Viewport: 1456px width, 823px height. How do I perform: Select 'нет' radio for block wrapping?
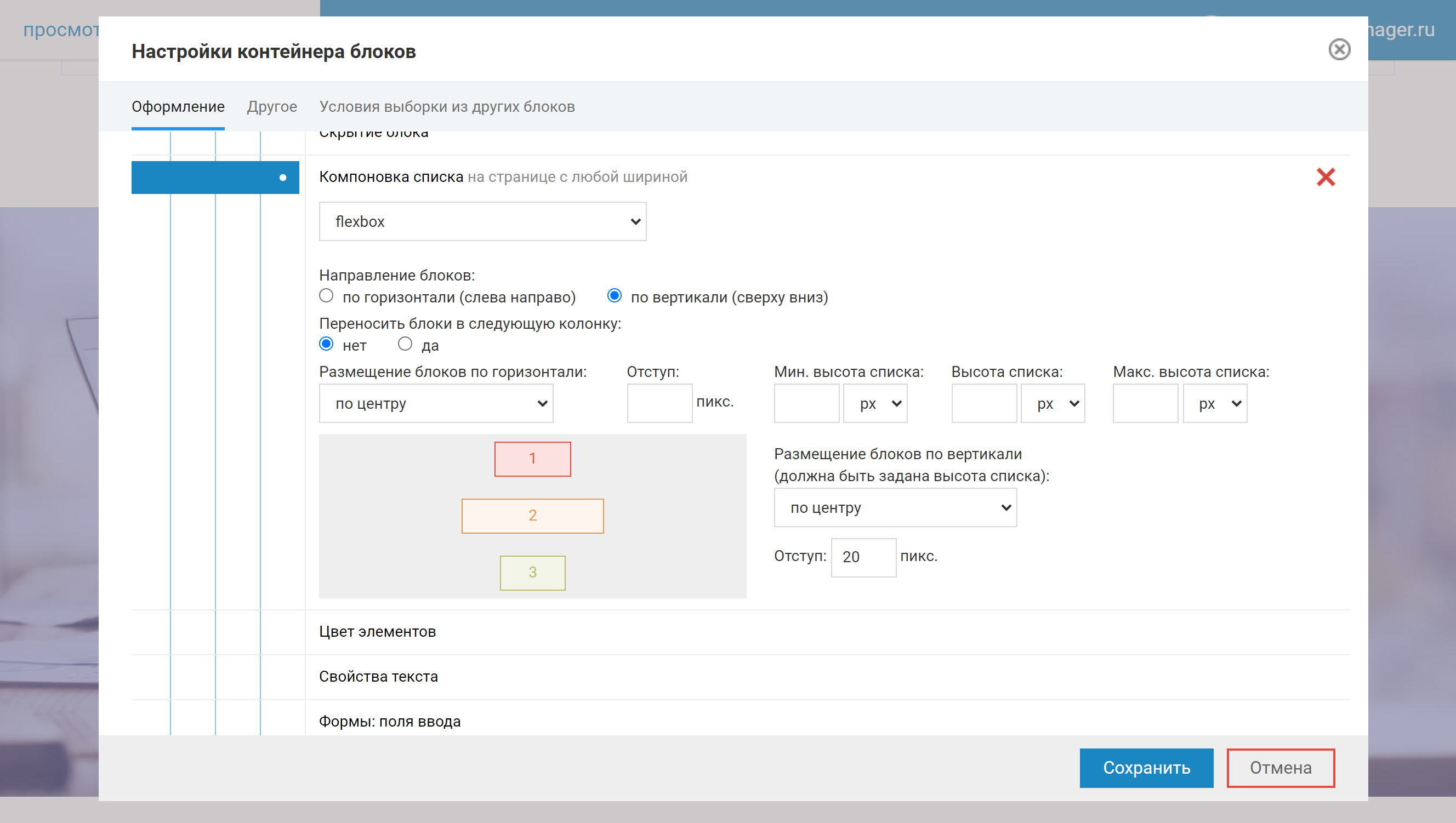326,344
